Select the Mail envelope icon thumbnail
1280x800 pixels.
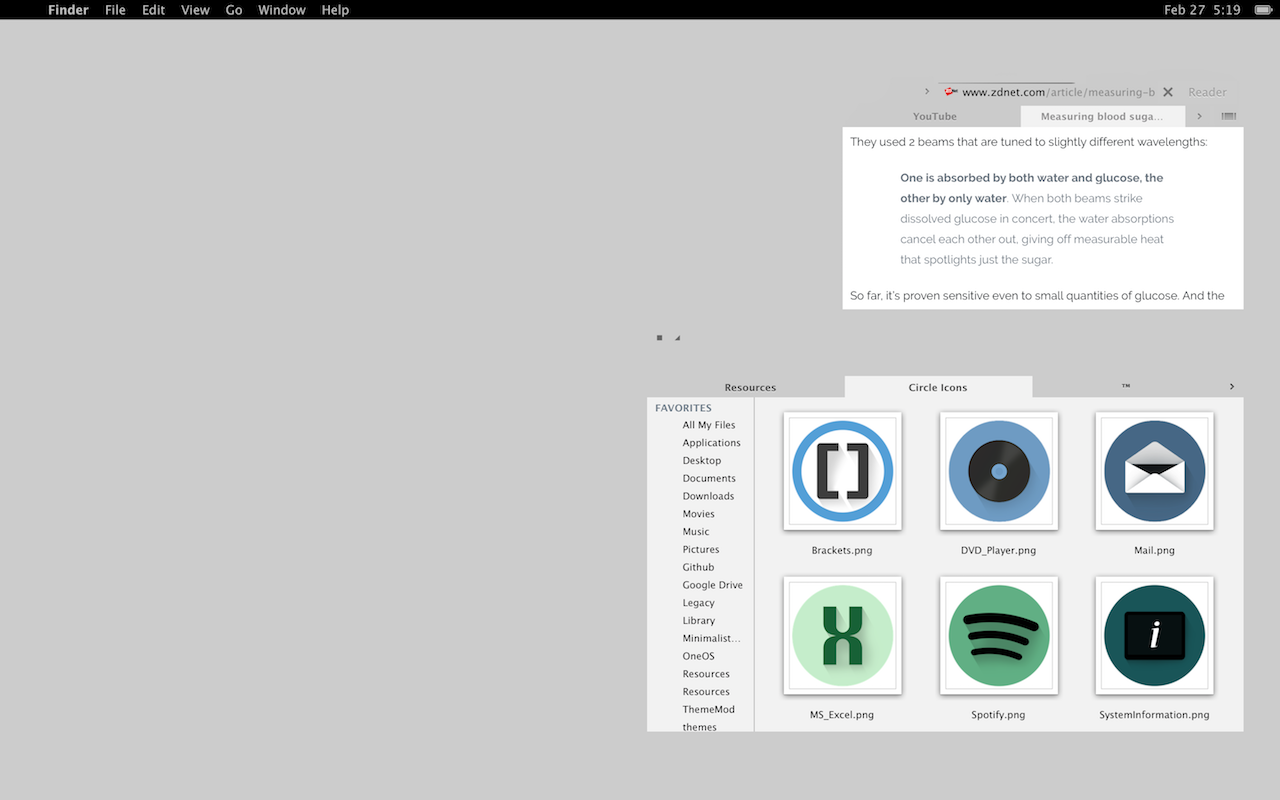coord(1154,471)
